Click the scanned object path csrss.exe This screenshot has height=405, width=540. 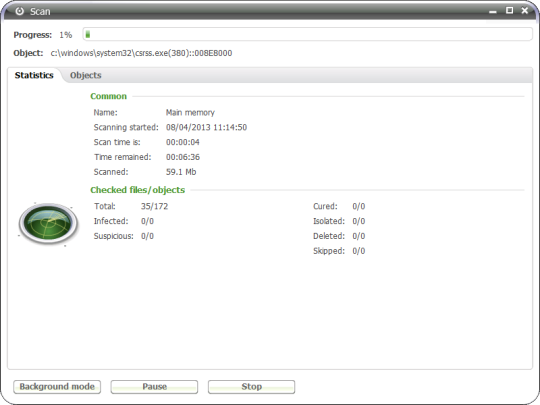click(141, 53)
